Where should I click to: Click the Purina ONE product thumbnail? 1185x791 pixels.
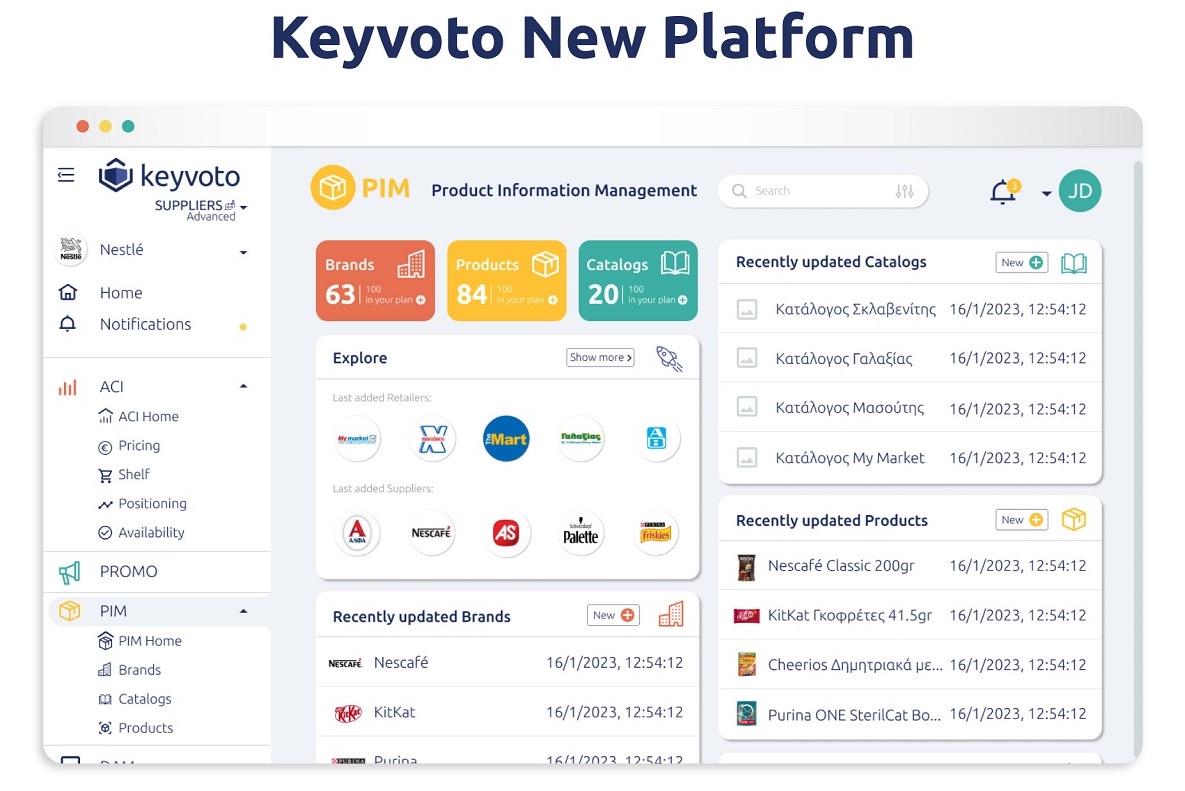click(x=747, y=714)
